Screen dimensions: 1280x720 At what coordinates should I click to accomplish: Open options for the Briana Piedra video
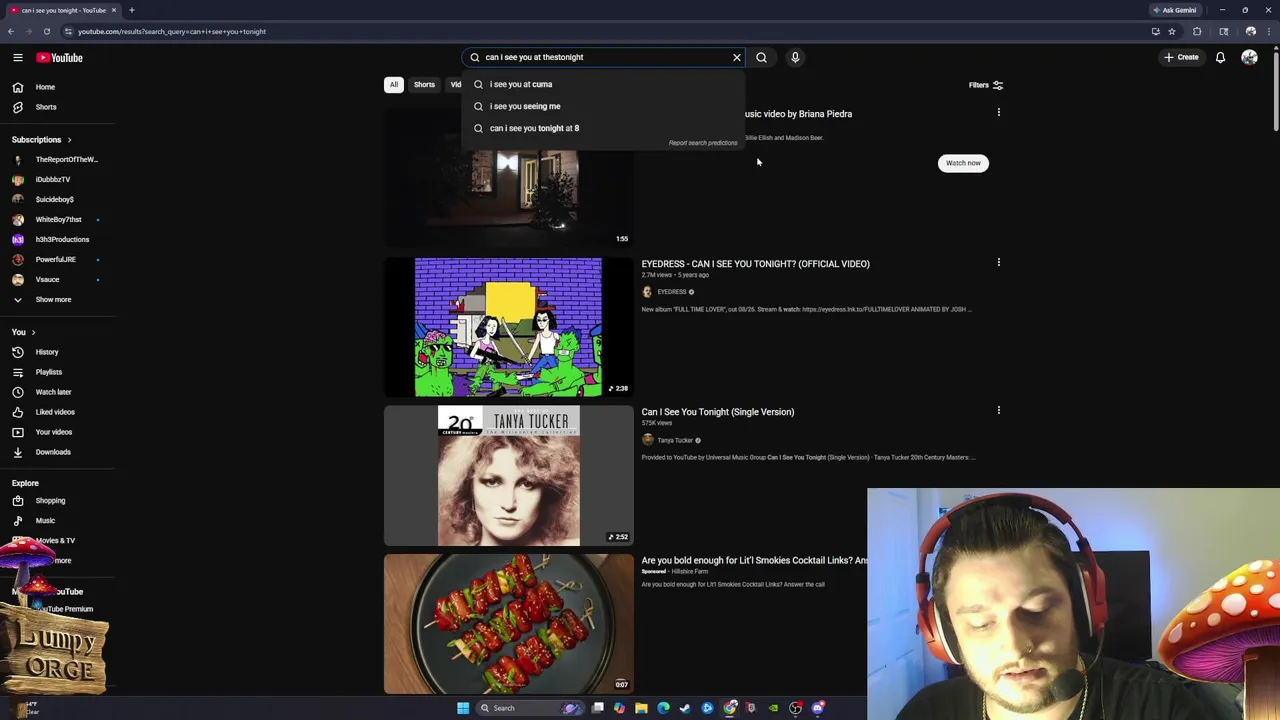click(998, 113)
